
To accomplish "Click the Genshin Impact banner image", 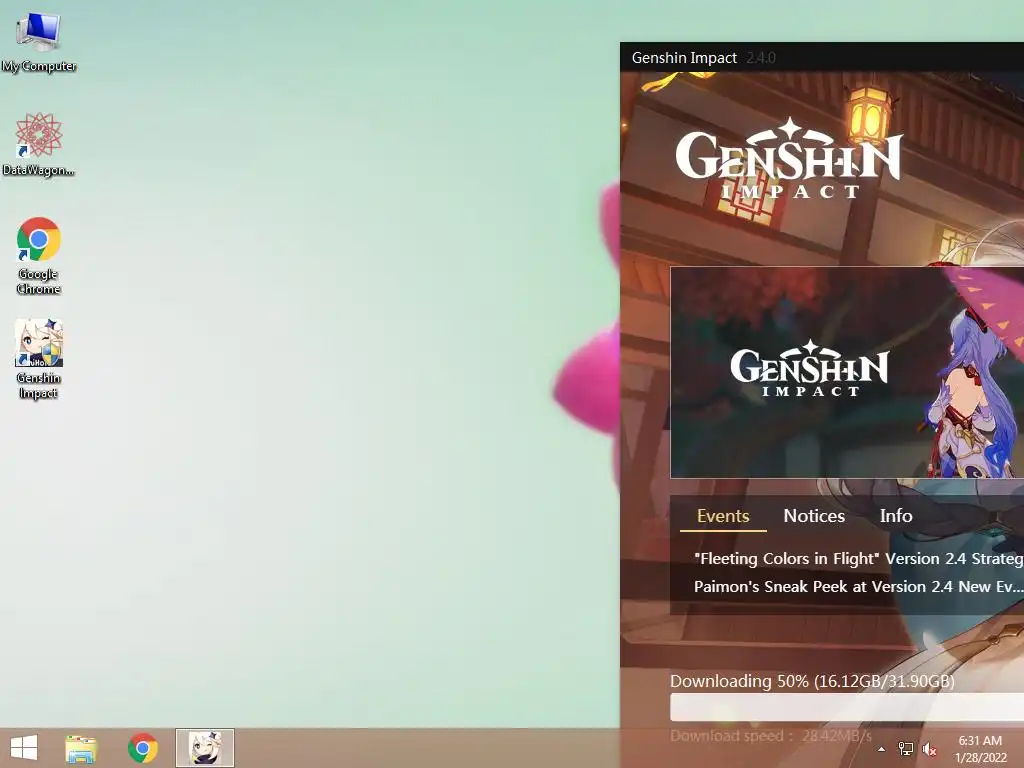I will 847,372.
